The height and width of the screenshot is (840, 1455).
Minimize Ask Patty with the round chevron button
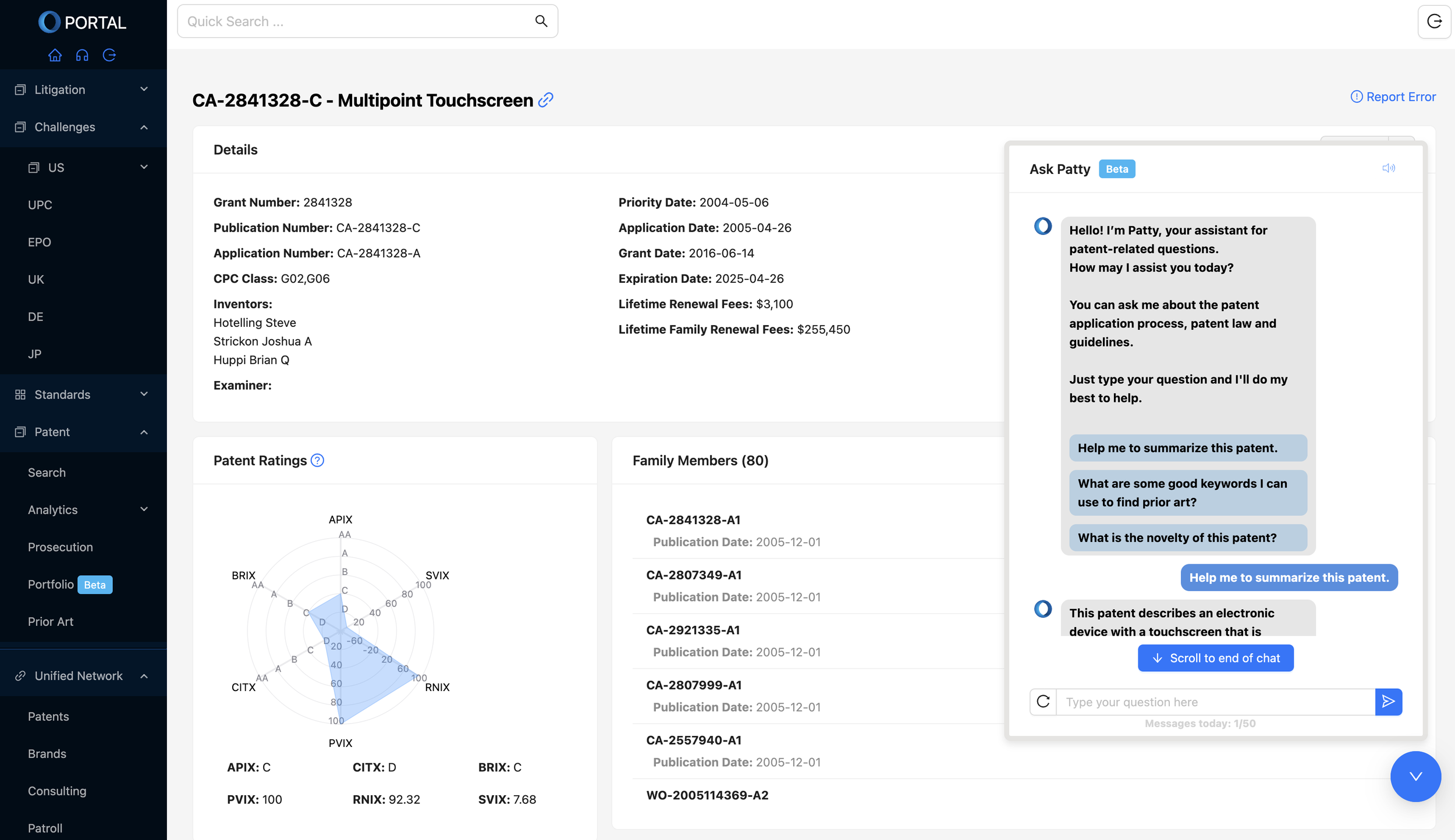tap(1416, 777)
